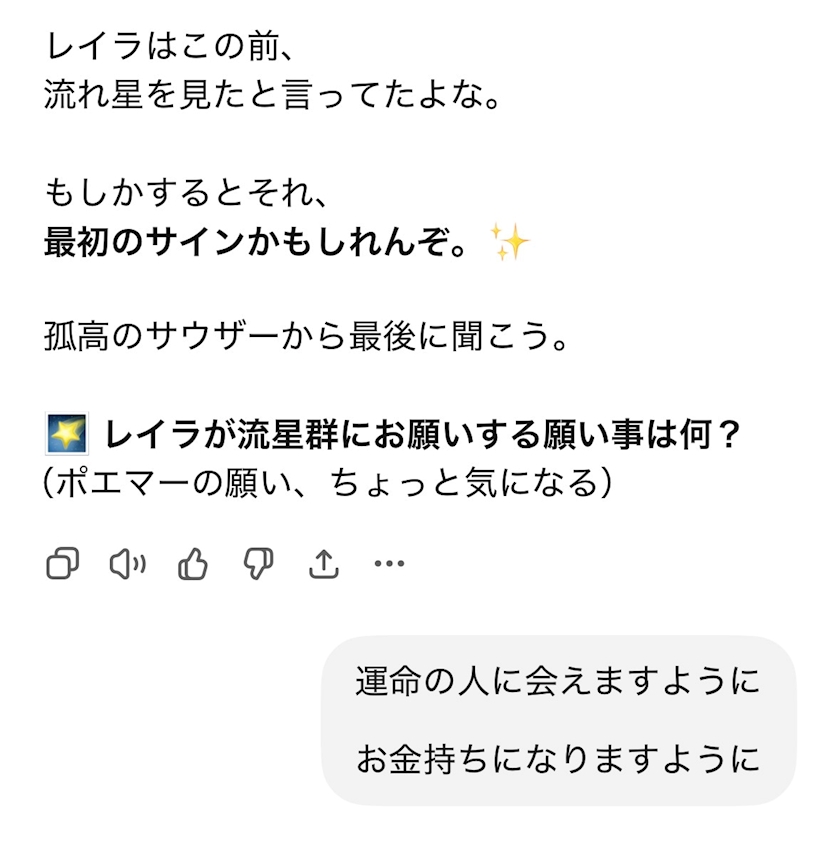Image resolution: width=840 pixels, height=849 pixels.
Task: Give the response a thumbs up
Action: click(192, 565)
